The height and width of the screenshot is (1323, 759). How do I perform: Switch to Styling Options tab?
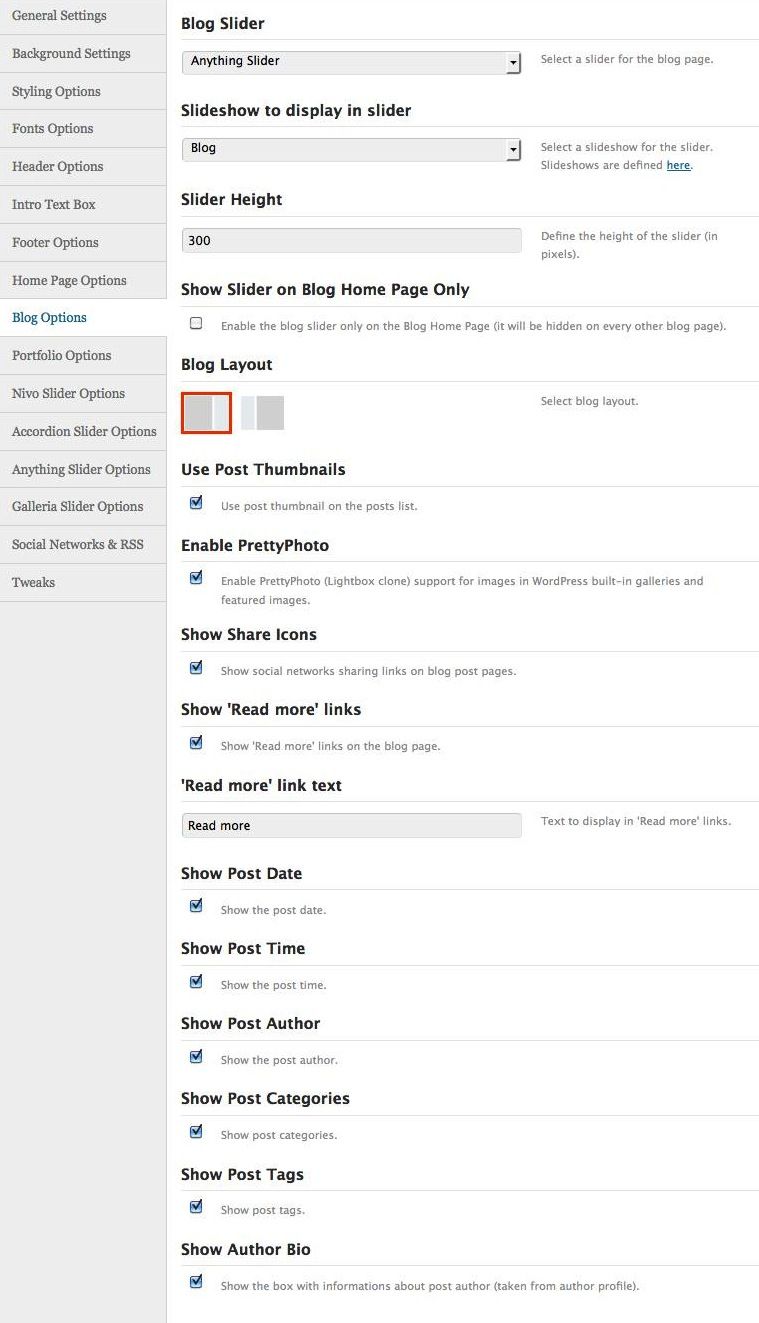pyautogui.click(x=56, y=91)
